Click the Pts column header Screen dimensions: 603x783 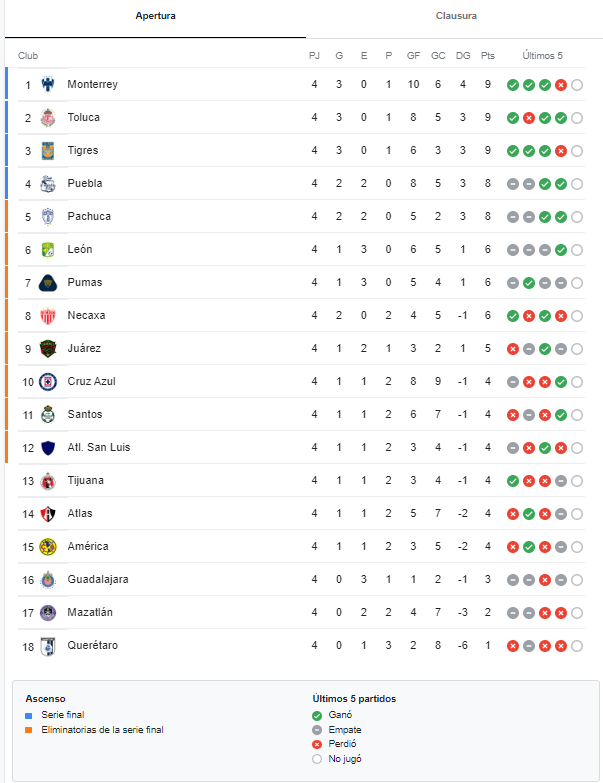487,55
